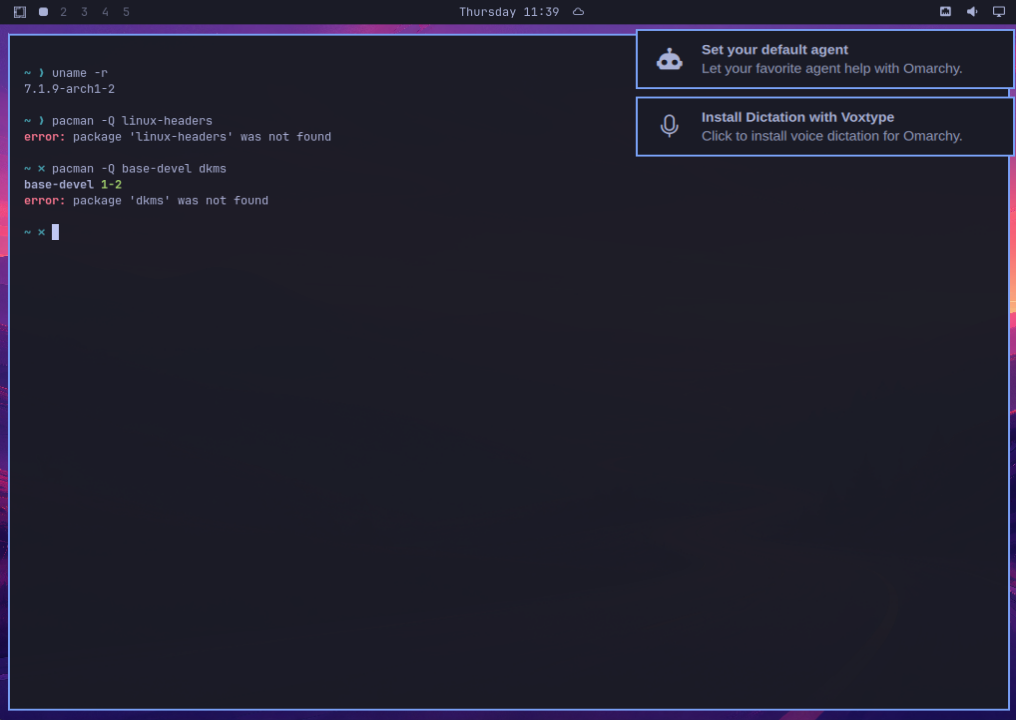Click the robot icon in agent notification
The image size is (1016, 720).
[x=669, y=59]
